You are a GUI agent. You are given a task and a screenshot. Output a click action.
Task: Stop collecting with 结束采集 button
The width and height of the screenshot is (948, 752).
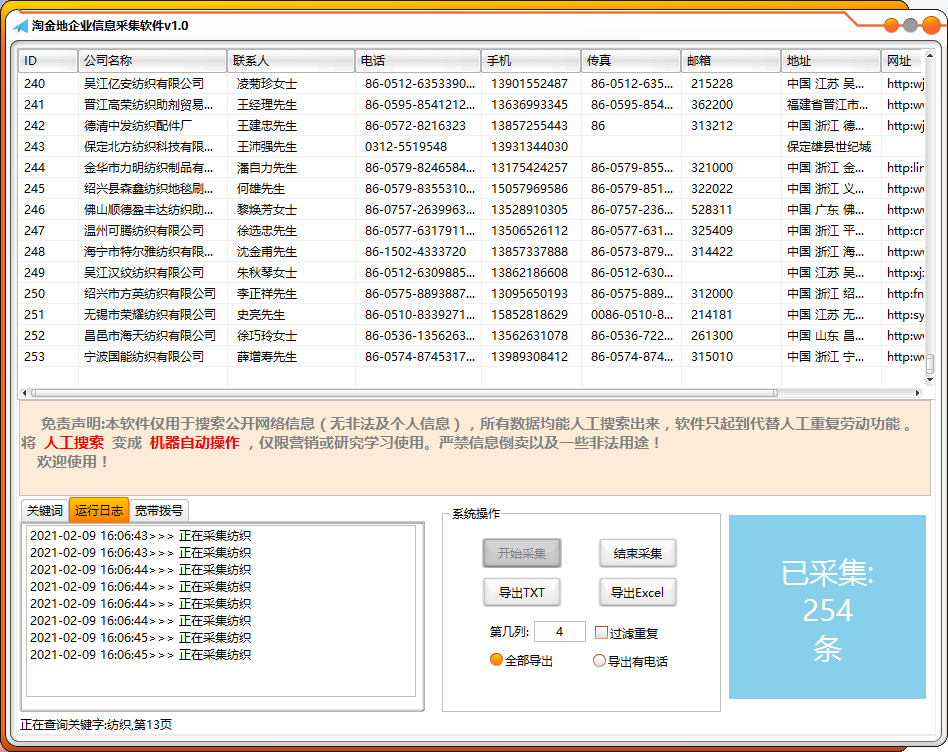coord(637,553)
